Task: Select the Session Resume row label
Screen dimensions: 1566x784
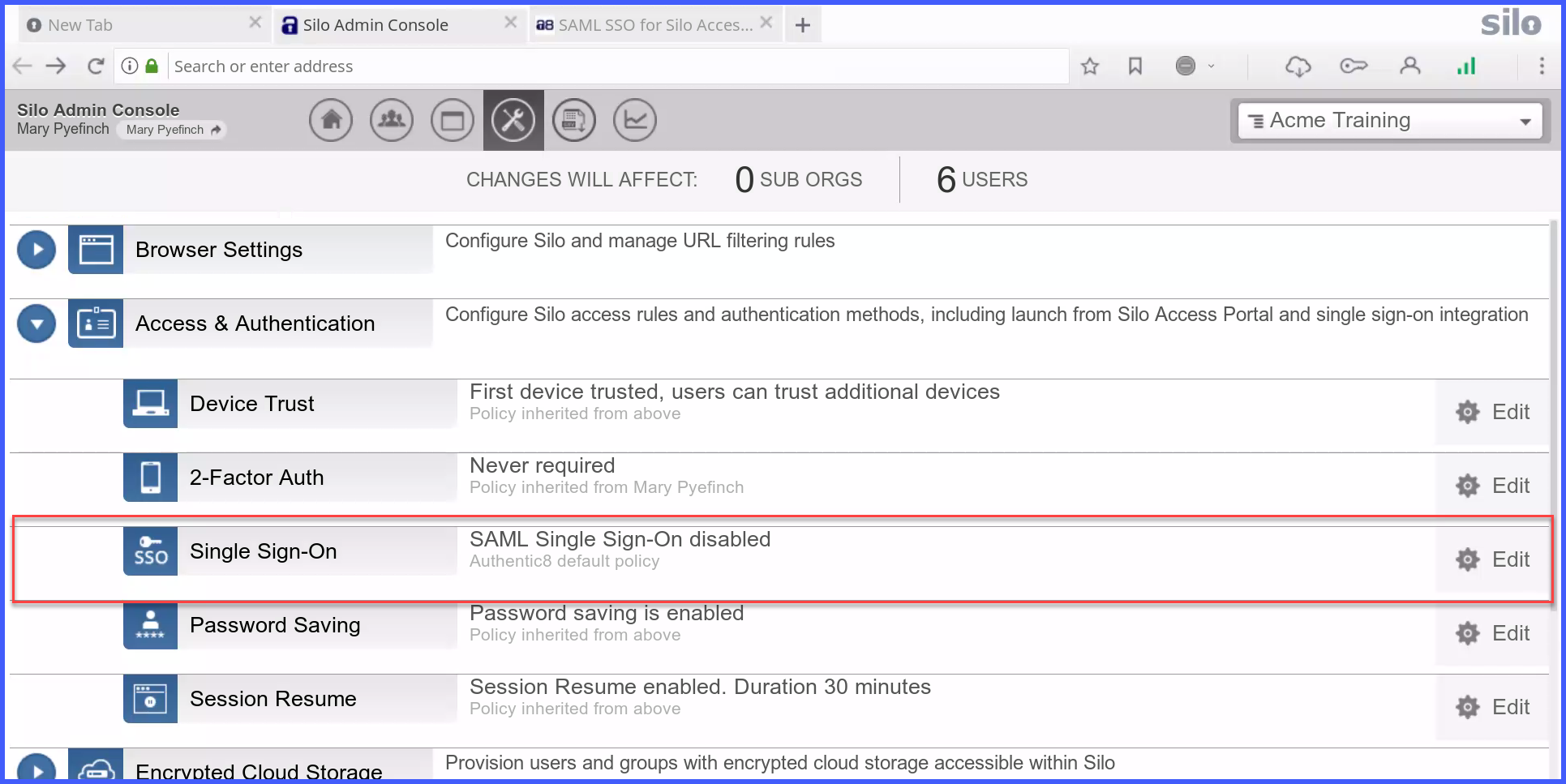Action: 273,699
